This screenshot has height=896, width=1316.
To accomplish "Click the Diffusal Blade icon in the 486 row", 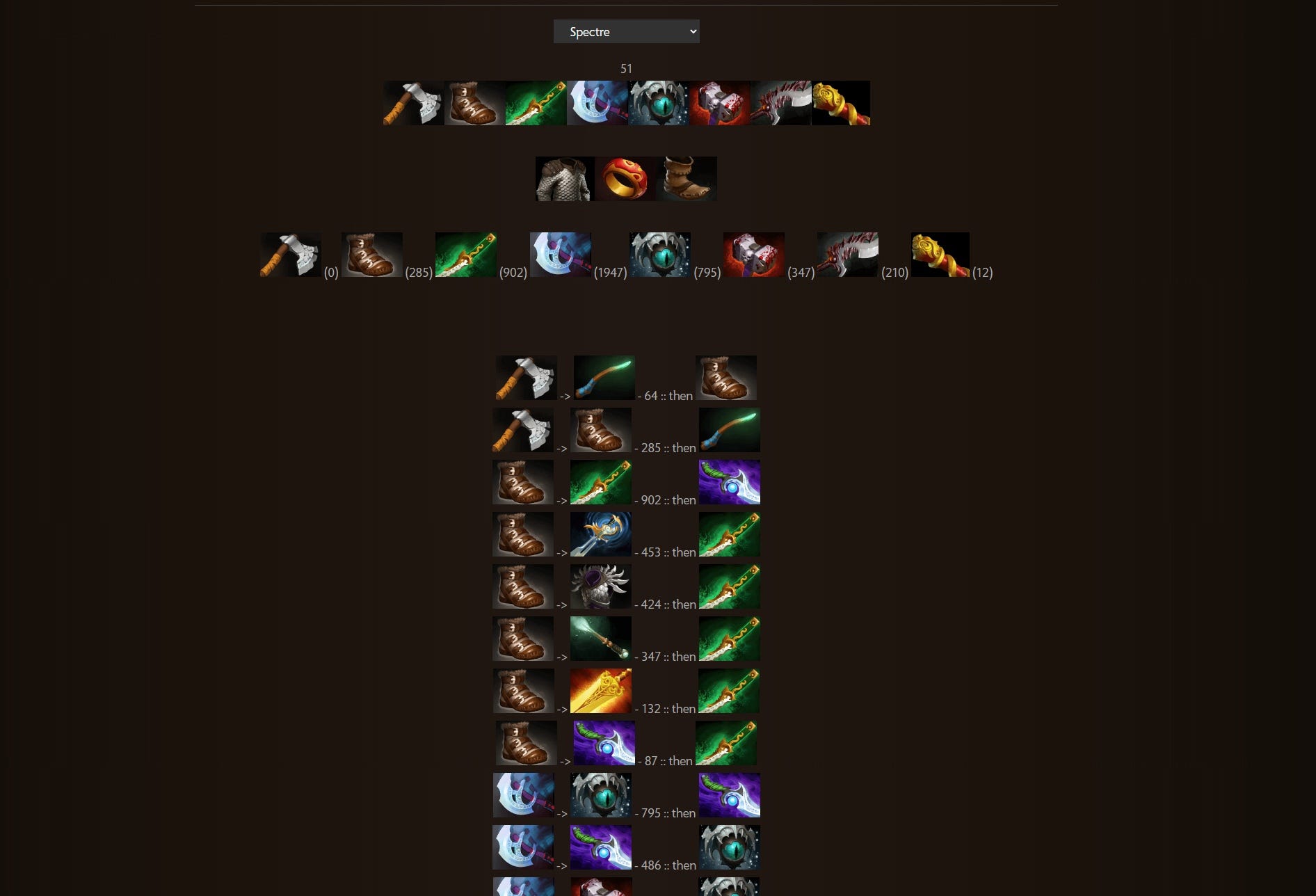I will (x=601, y=847).
